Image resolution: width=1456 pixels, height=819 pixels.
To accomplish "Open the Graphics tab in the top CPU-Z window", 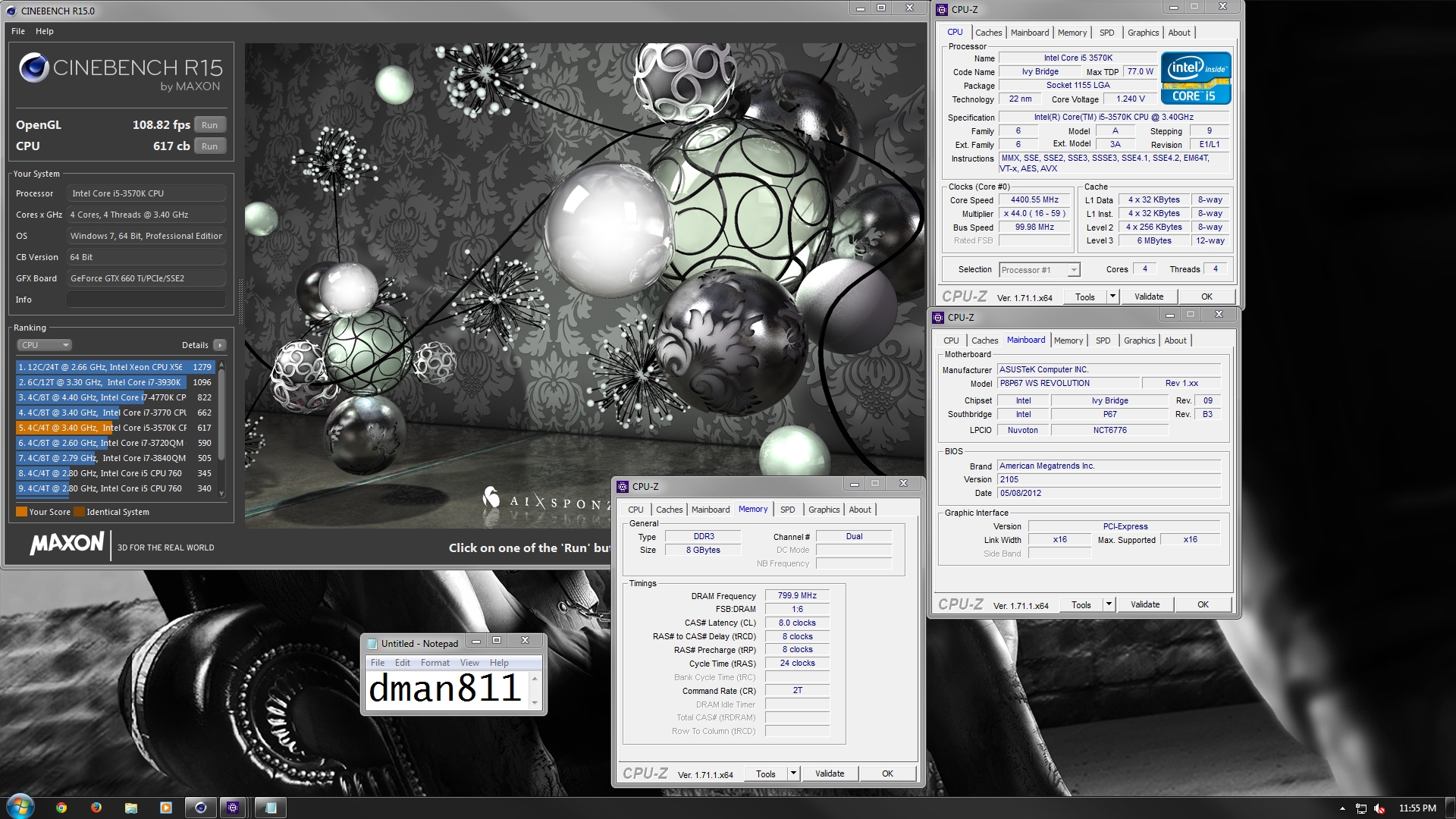I will click(x=1143, y=33).
